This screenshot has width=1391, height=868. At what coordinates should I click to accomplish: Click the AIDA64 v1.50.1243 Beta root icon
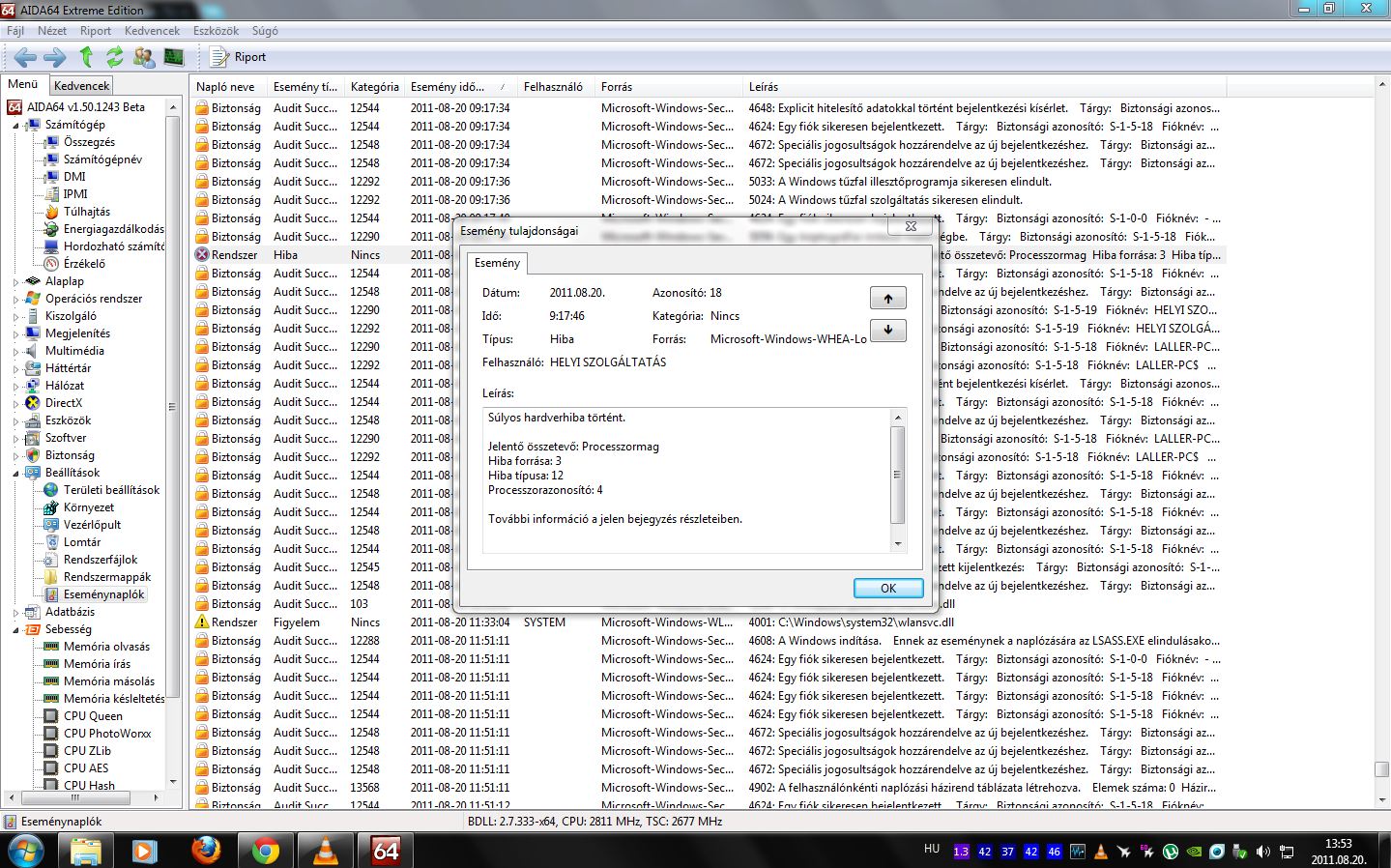[14, 107]
